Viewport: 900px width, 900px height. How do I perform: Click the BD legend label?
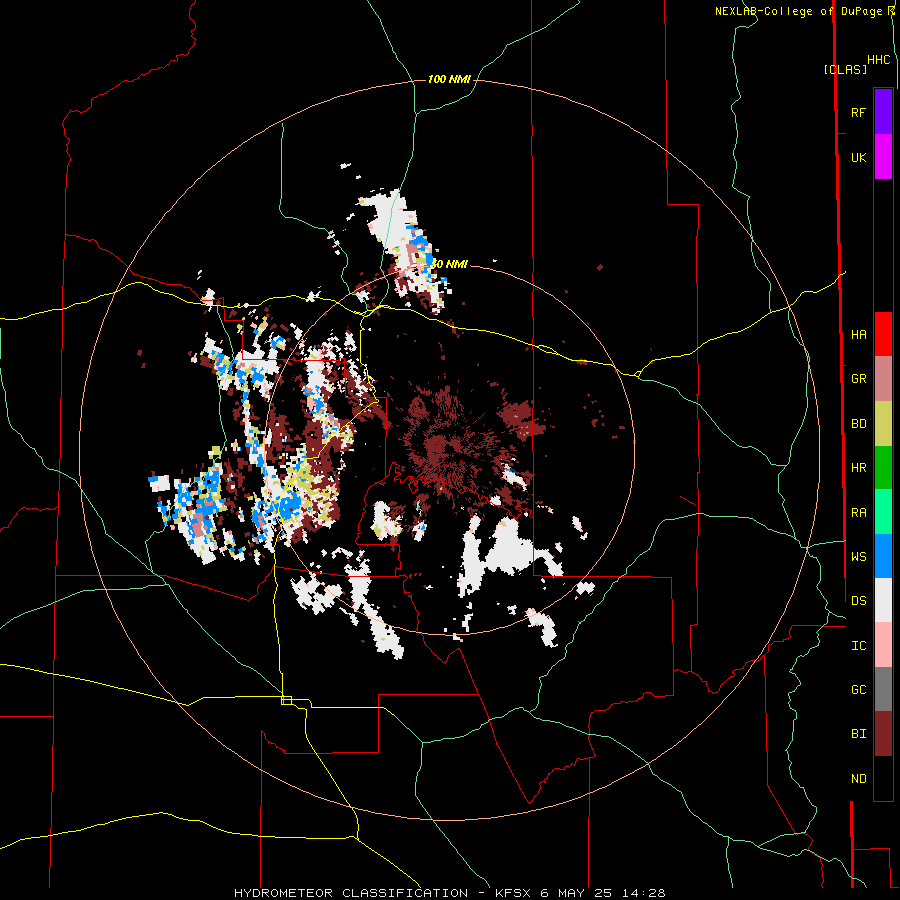pos(858,423)
